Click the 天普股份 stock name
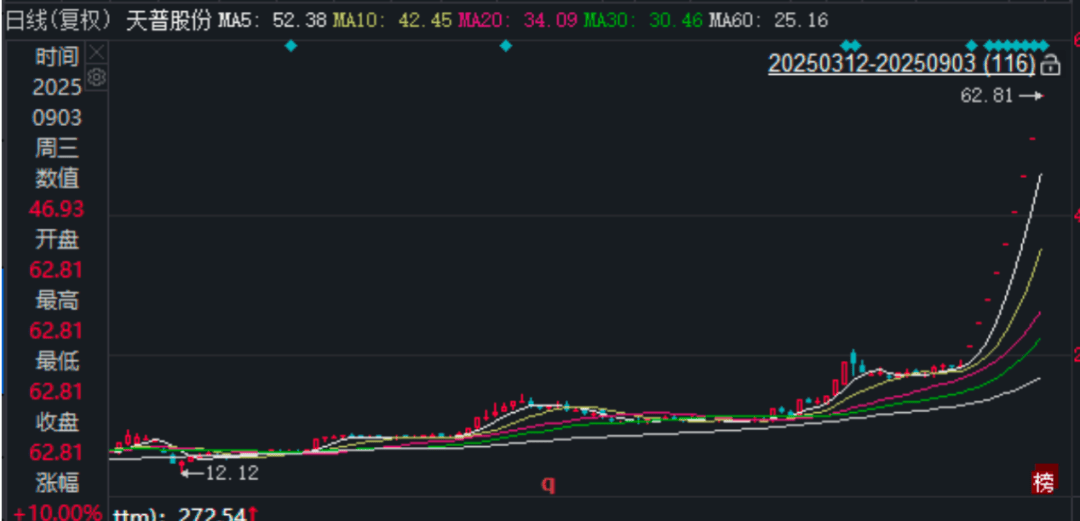Image resolution: width=1080 pixels, height=521 pixels. pos(169,20)
